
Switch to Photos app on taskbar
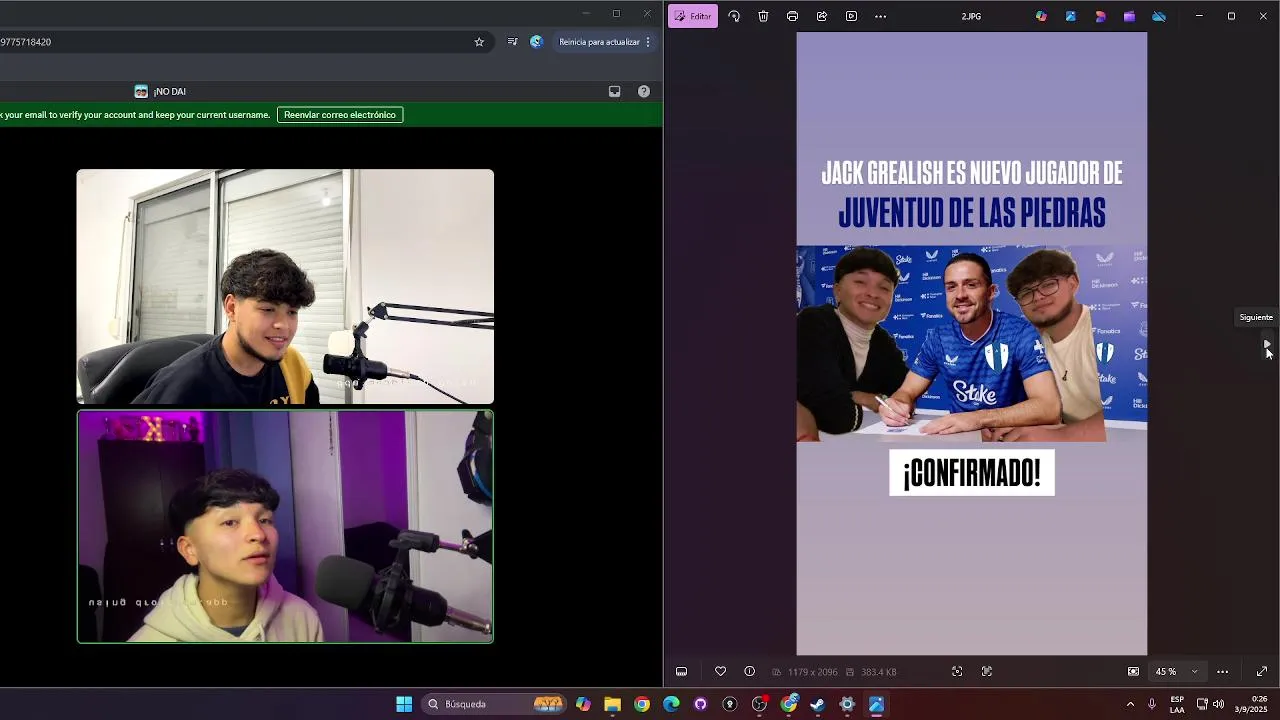click(x=876, y=704)
